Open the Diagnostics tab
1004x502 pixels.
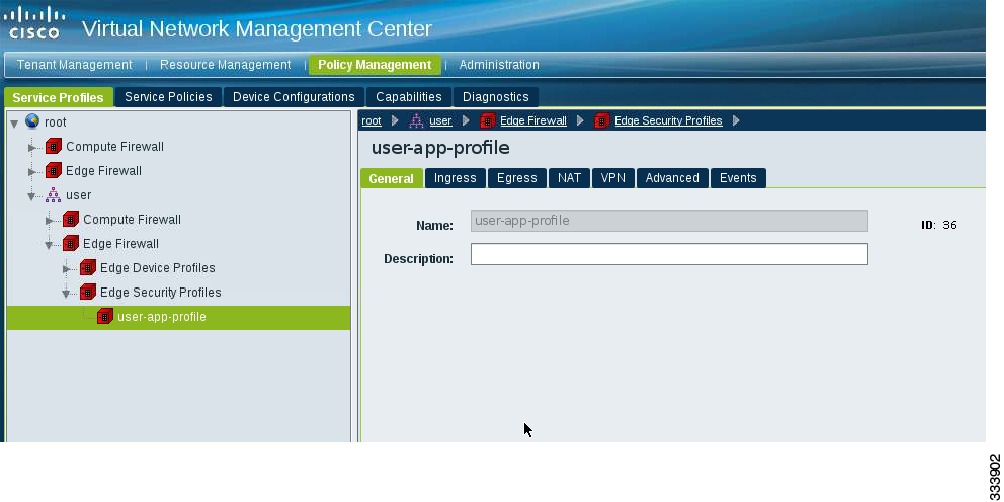click(x=496, y=97)
